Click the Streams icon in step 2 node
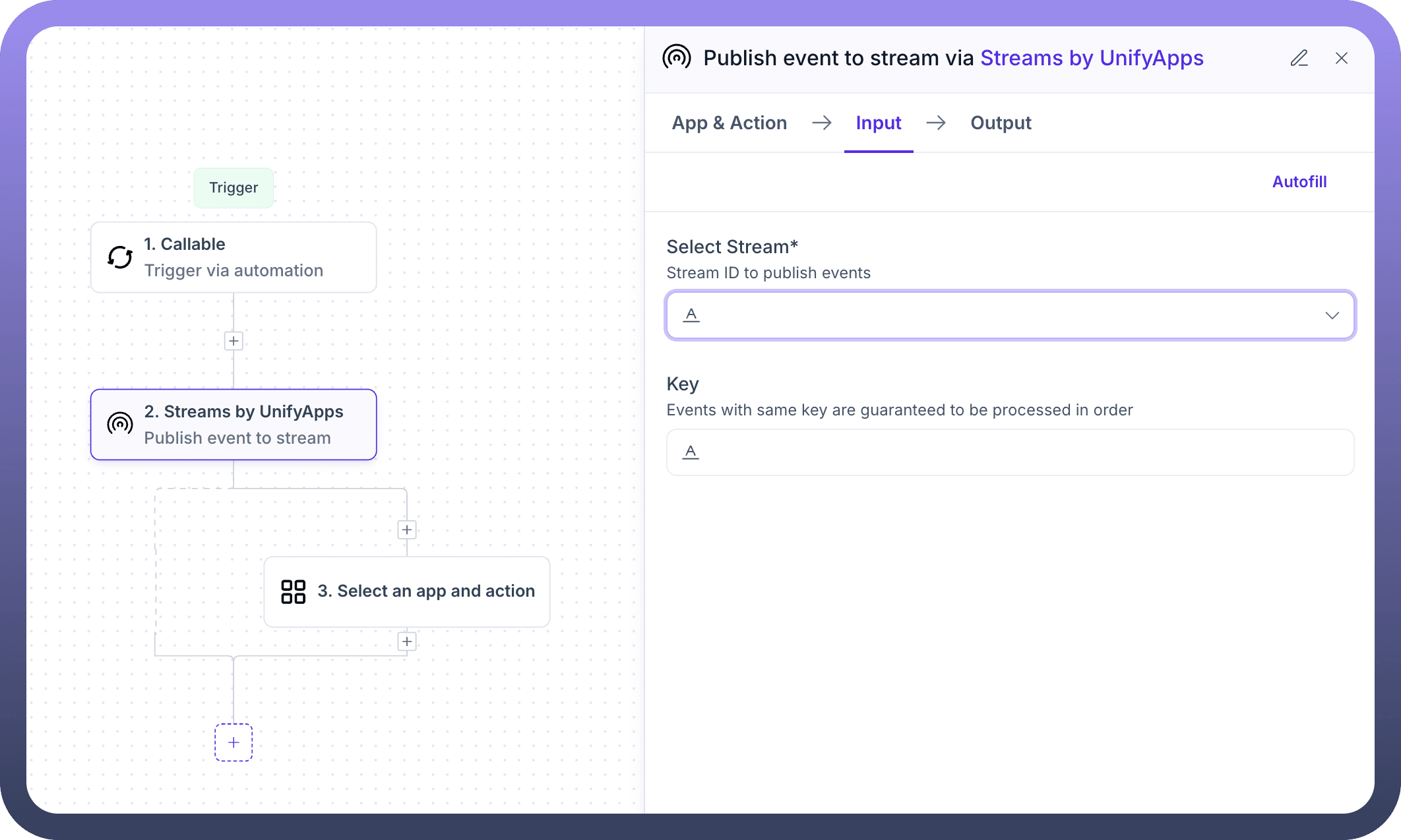Viewport: 1401px width, 840px height. click(120, 424)
